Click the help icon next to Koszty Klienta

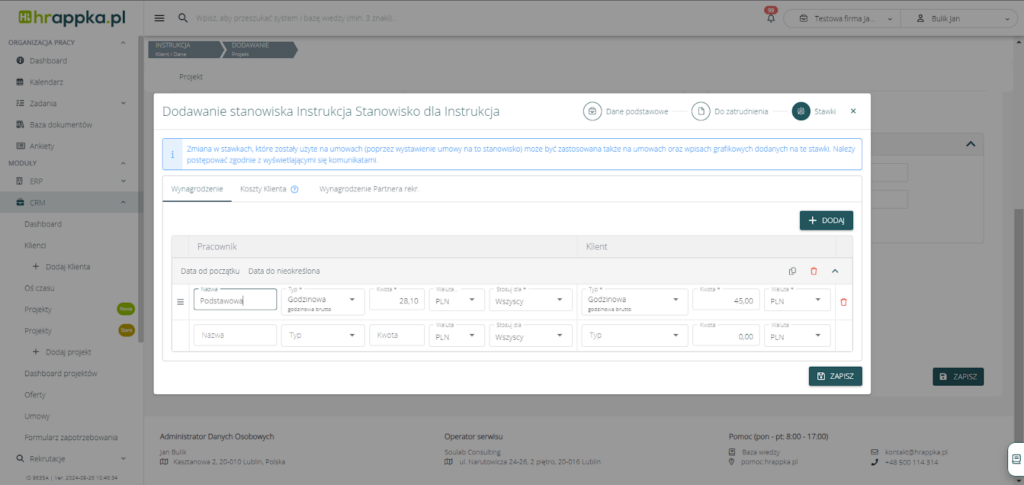click(x=295, y=188)
